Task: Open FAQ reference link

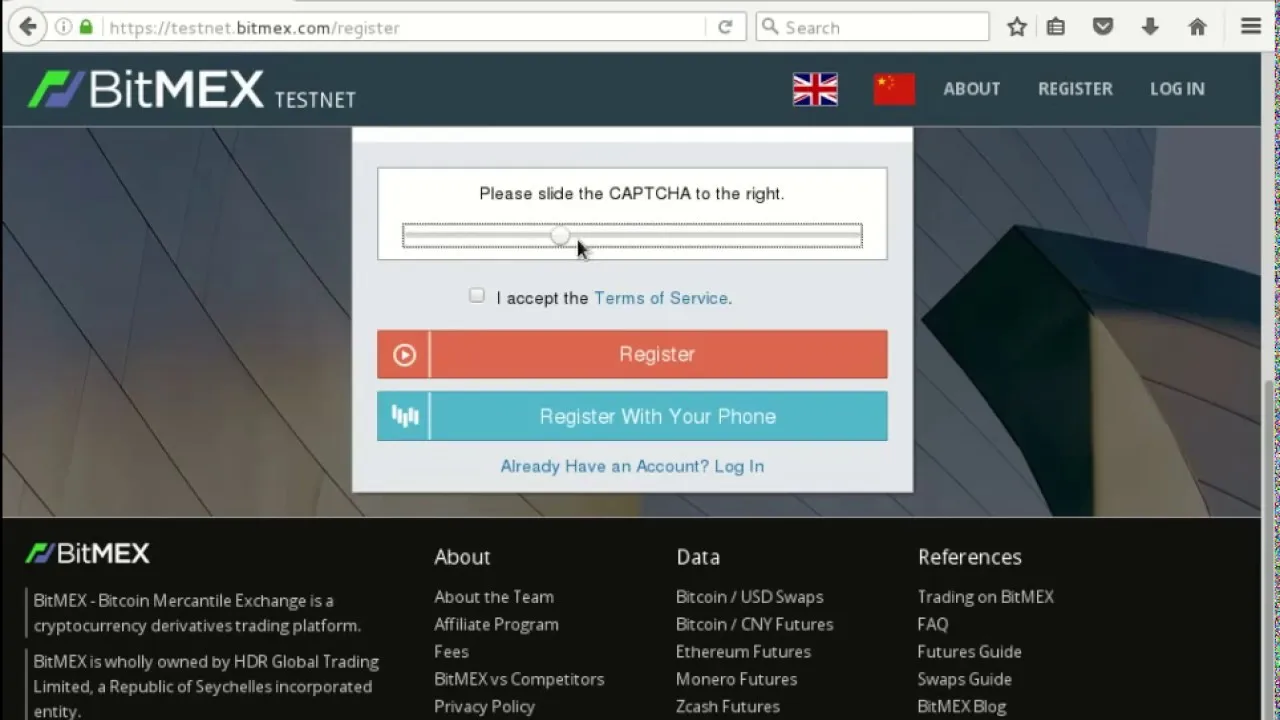Action: (933, 624)
